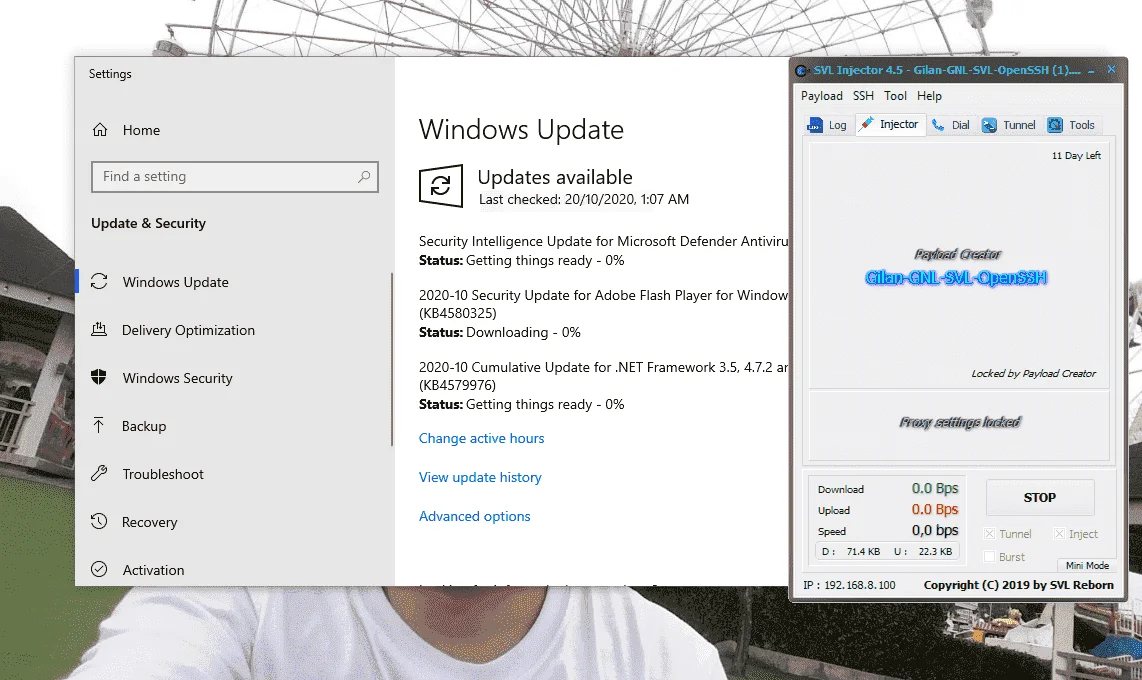Image resolution: width=1142 pixels, height=680 pixels.
Task: Toggle the Burst checkbox
Action: 989,557
